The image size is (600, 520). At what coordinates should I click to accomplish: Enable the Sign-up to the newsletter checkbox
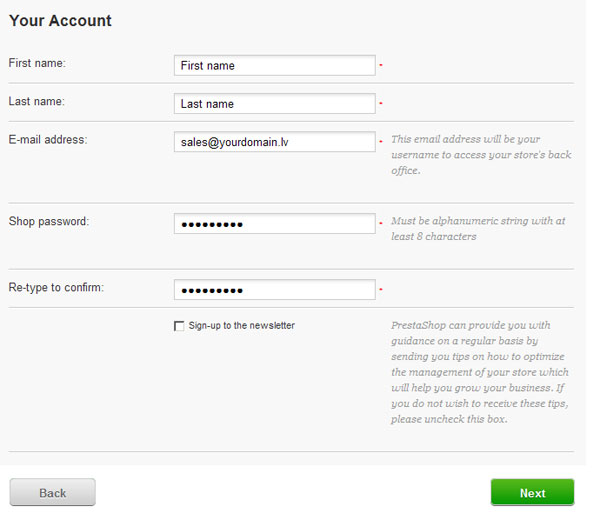tap(179, 326)
